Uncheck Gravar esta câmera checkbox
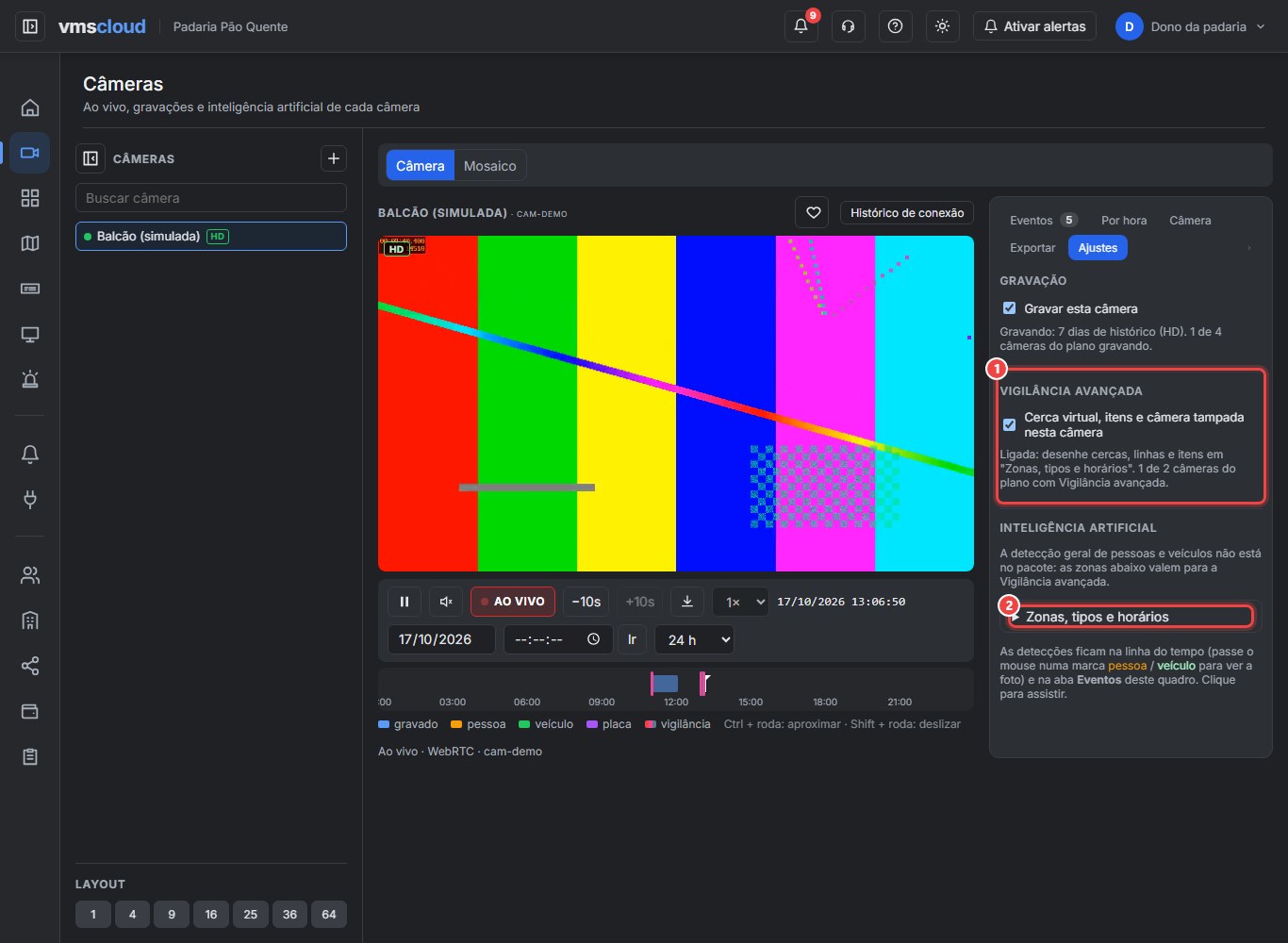The height and width of the screenshot is (943, 1288). click(x=1009, y=308)
